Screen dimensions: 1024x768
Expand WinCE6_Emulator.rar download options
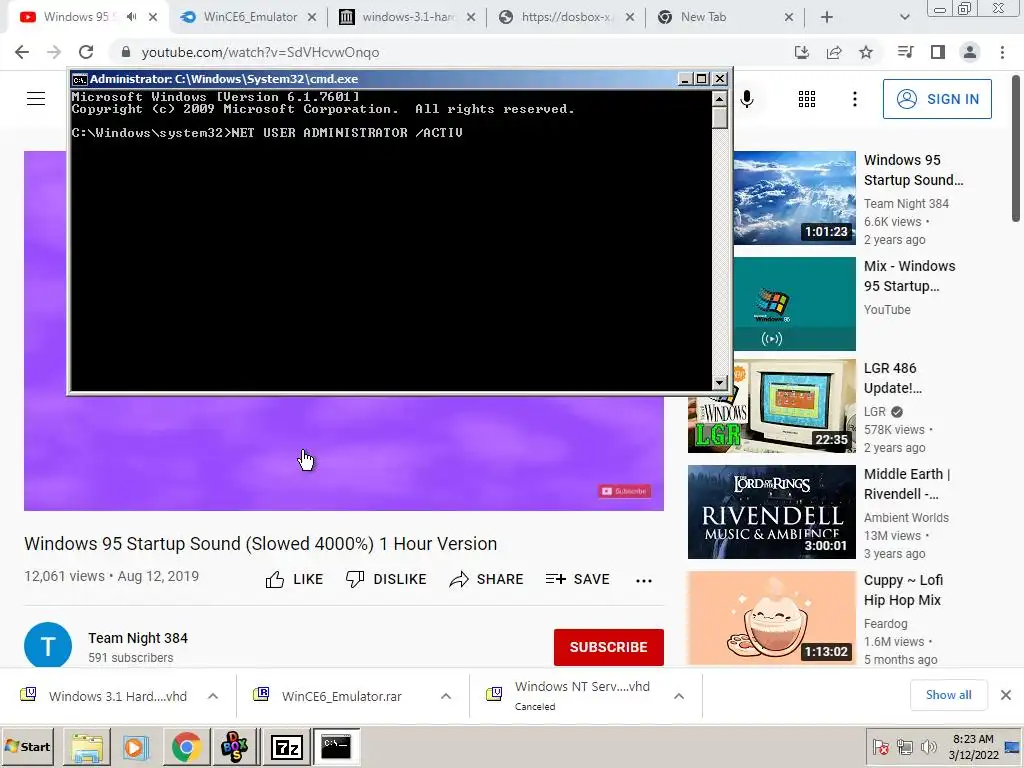coord(446,696)
